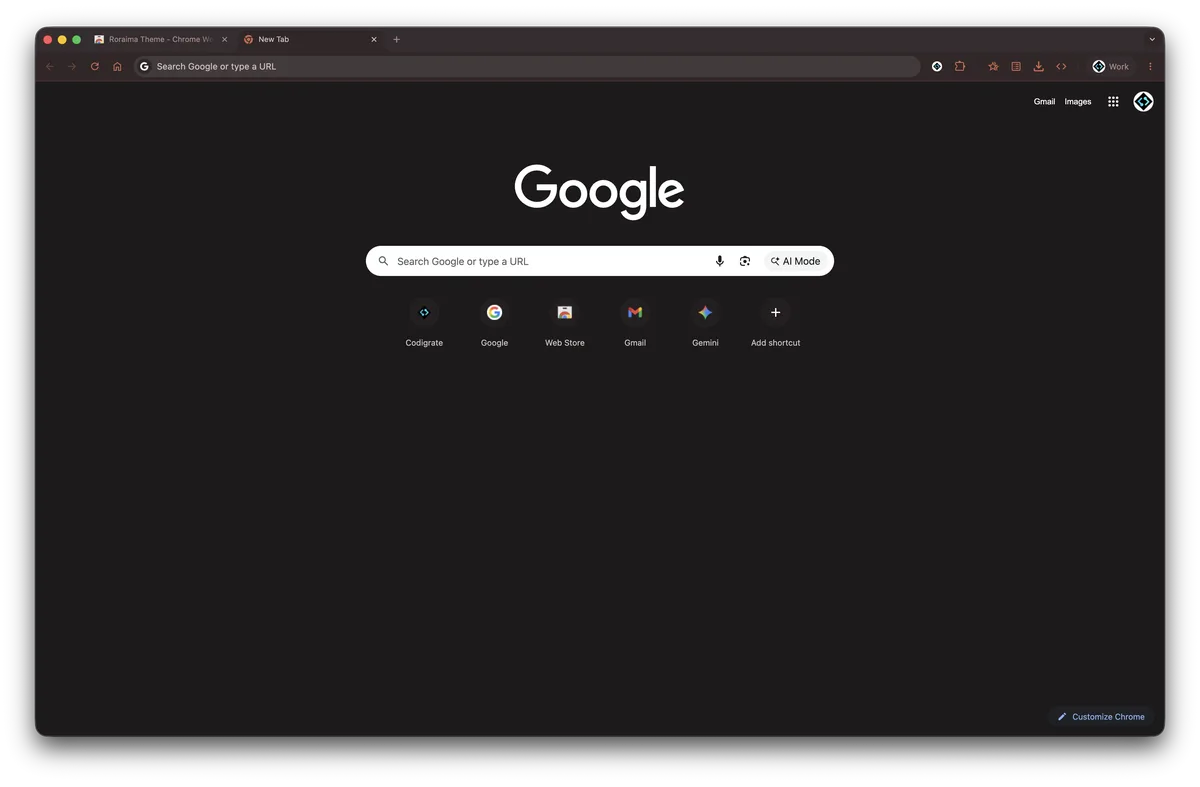Click the forward navigation arrow
The height and width of the screenshot is (787, 1200).
click(72, 67)
